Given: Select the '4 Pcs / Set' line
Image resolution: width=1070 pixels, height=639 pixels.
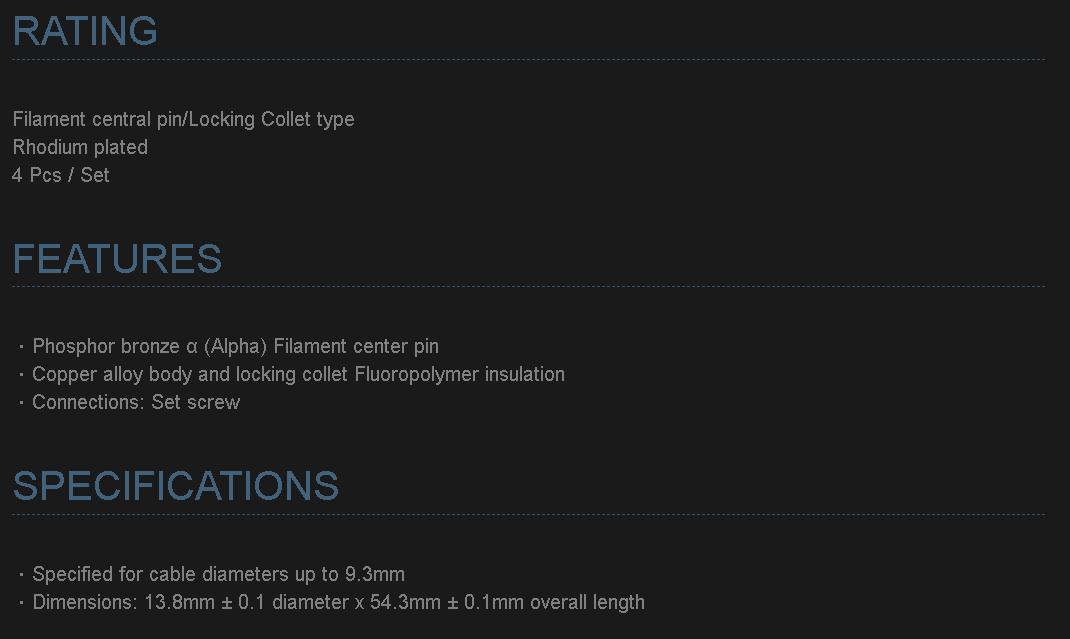Looking at the screenshot, I should click(61, 175).
